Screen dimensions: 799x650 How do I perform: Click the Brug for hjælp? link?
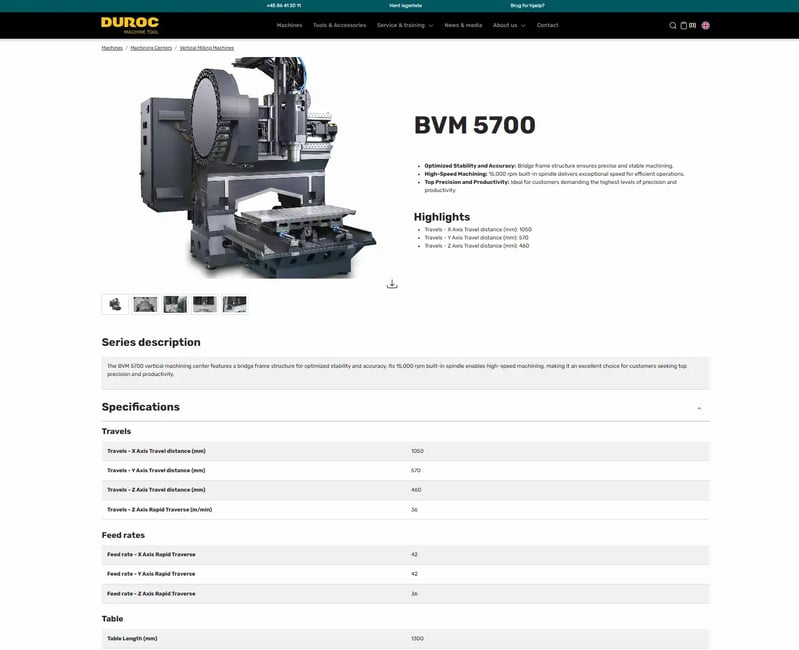pyautogui.click(x=527, y=6)
